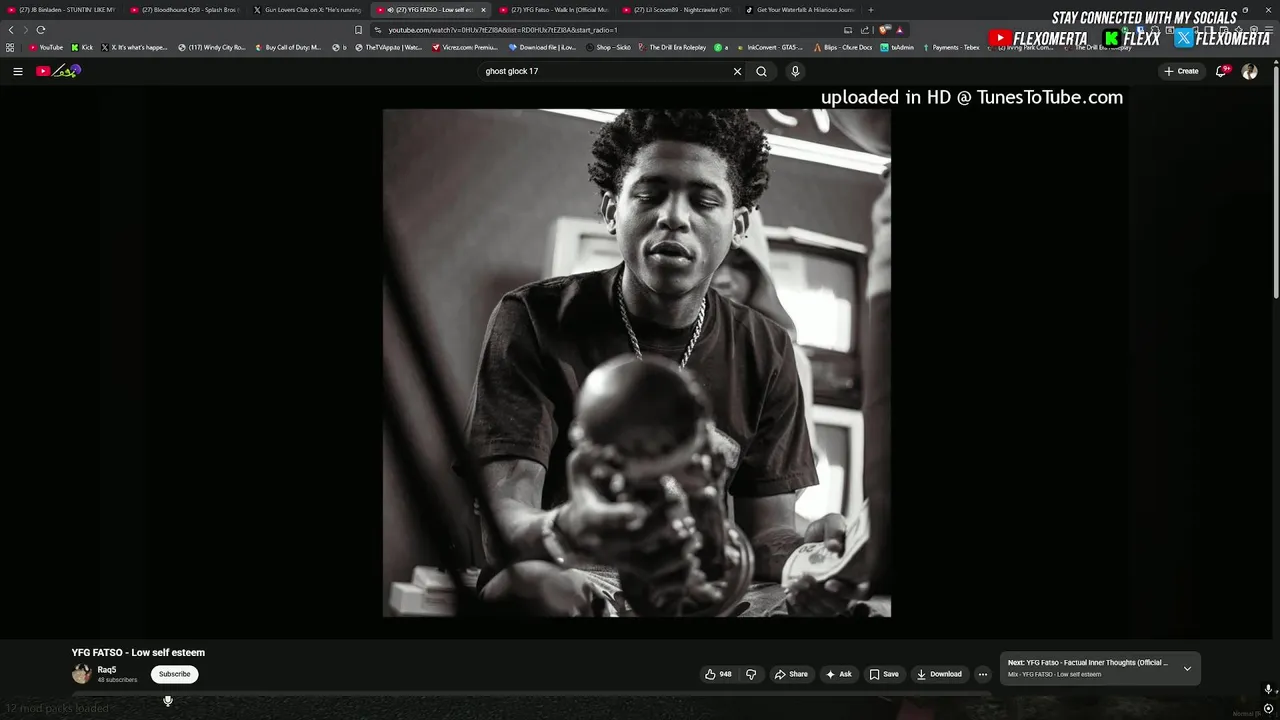Click the video album art player

coord(637,363)
